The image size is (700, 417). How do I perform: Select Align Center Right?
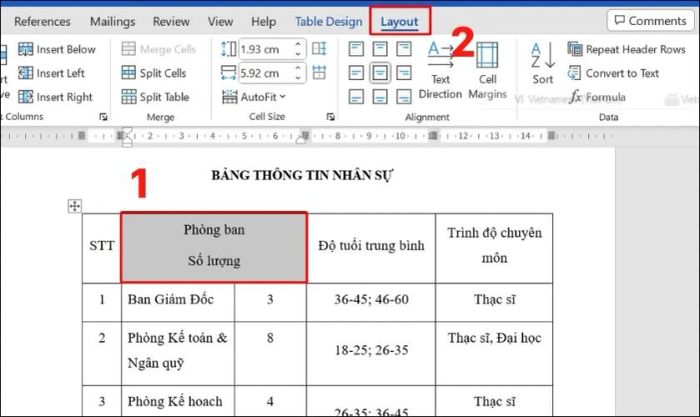click(x=404, y=72)
